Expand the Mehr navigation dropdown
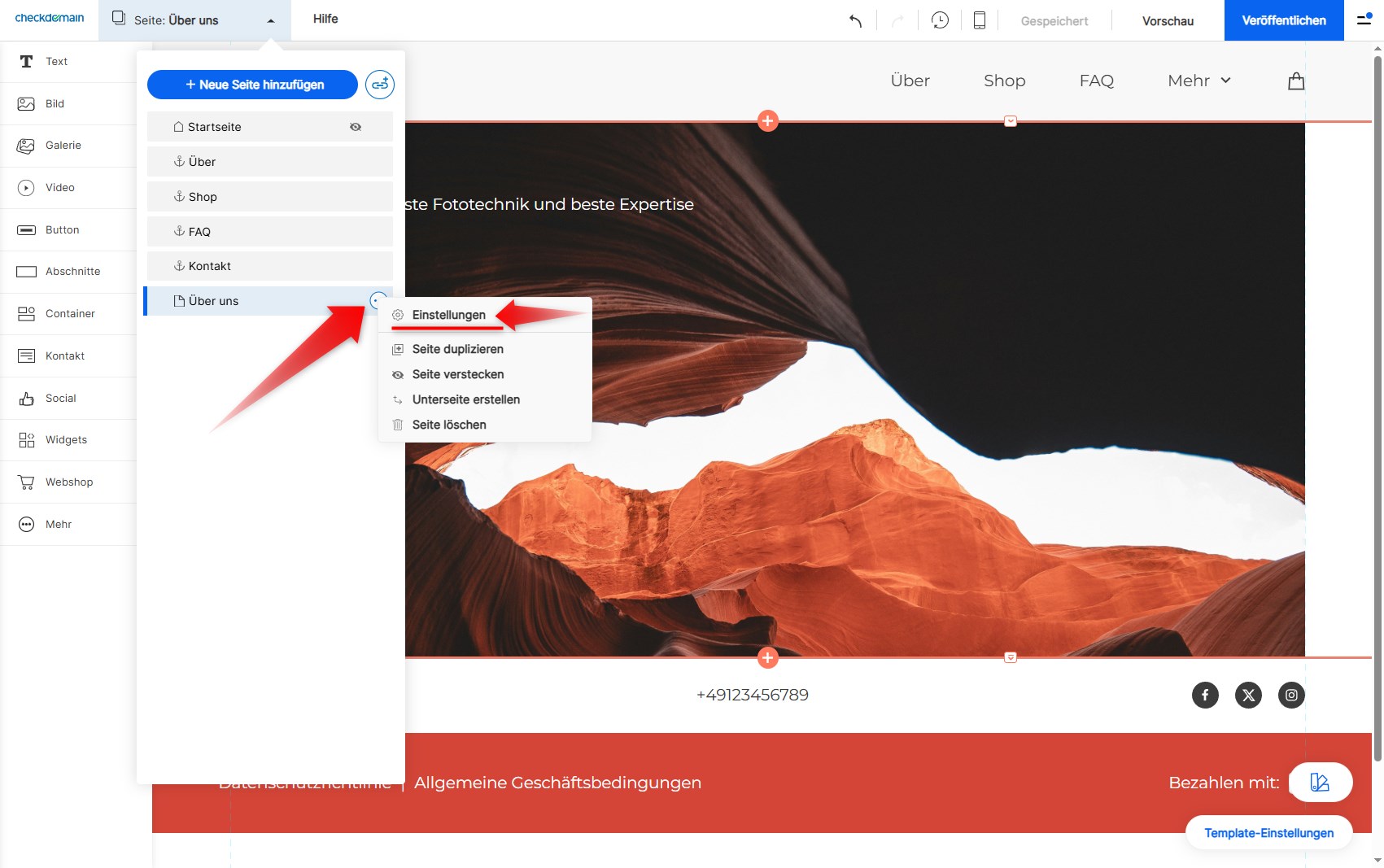 1198,81
